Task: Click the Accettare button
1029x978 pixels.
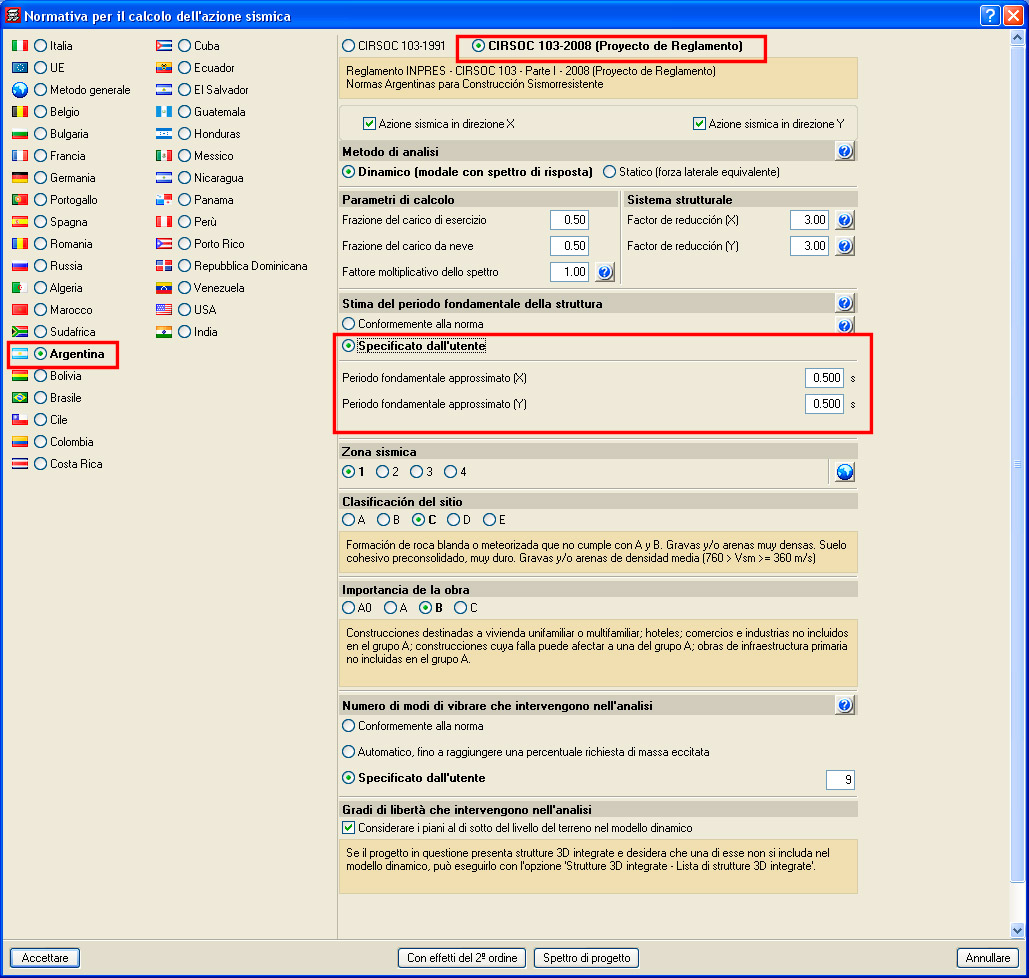Action: coord(45,958)
